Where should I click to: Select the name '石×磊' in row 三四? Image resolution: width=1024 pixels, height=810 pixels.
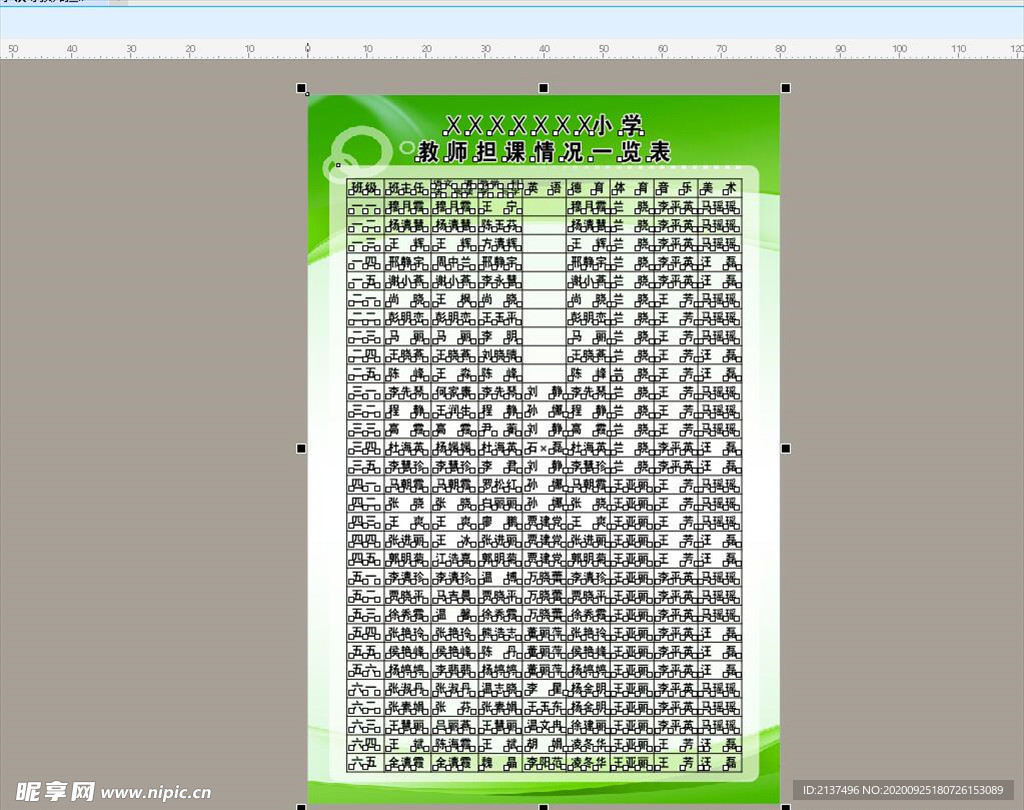click(544, 448)
